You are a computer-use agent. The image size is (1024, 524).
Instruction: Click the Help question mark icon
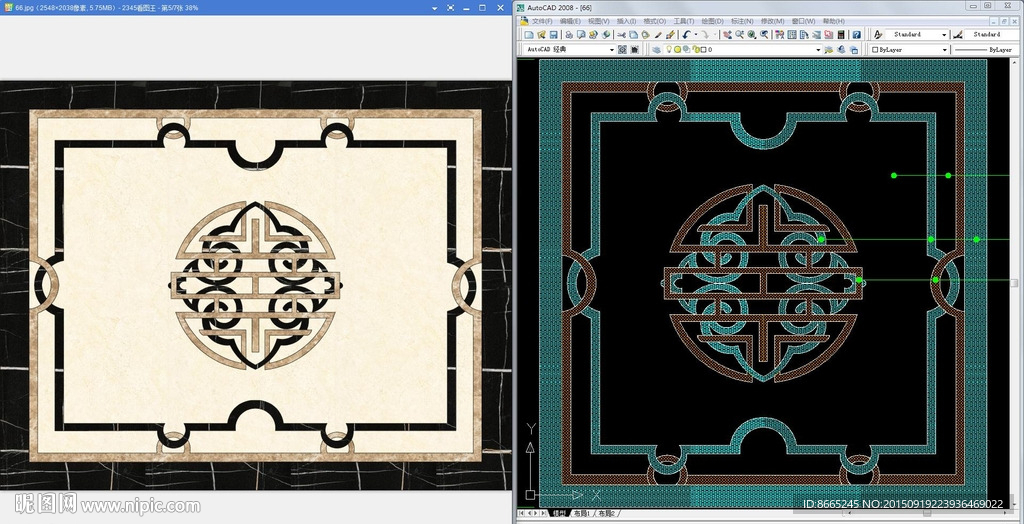click(856, 35)
